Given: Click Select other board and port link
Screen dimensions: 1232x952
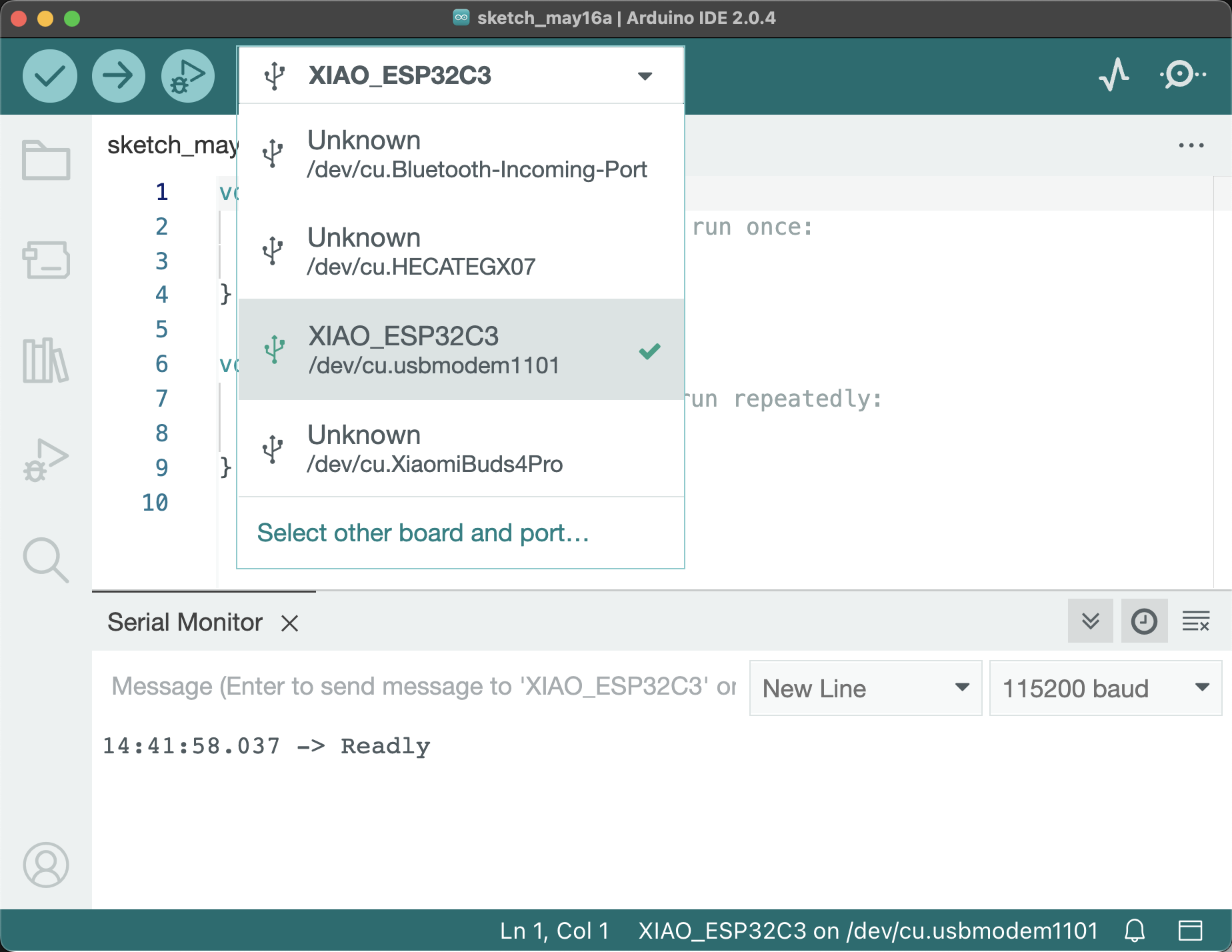Looking at the screenshot, I should (x=423, y=533).
